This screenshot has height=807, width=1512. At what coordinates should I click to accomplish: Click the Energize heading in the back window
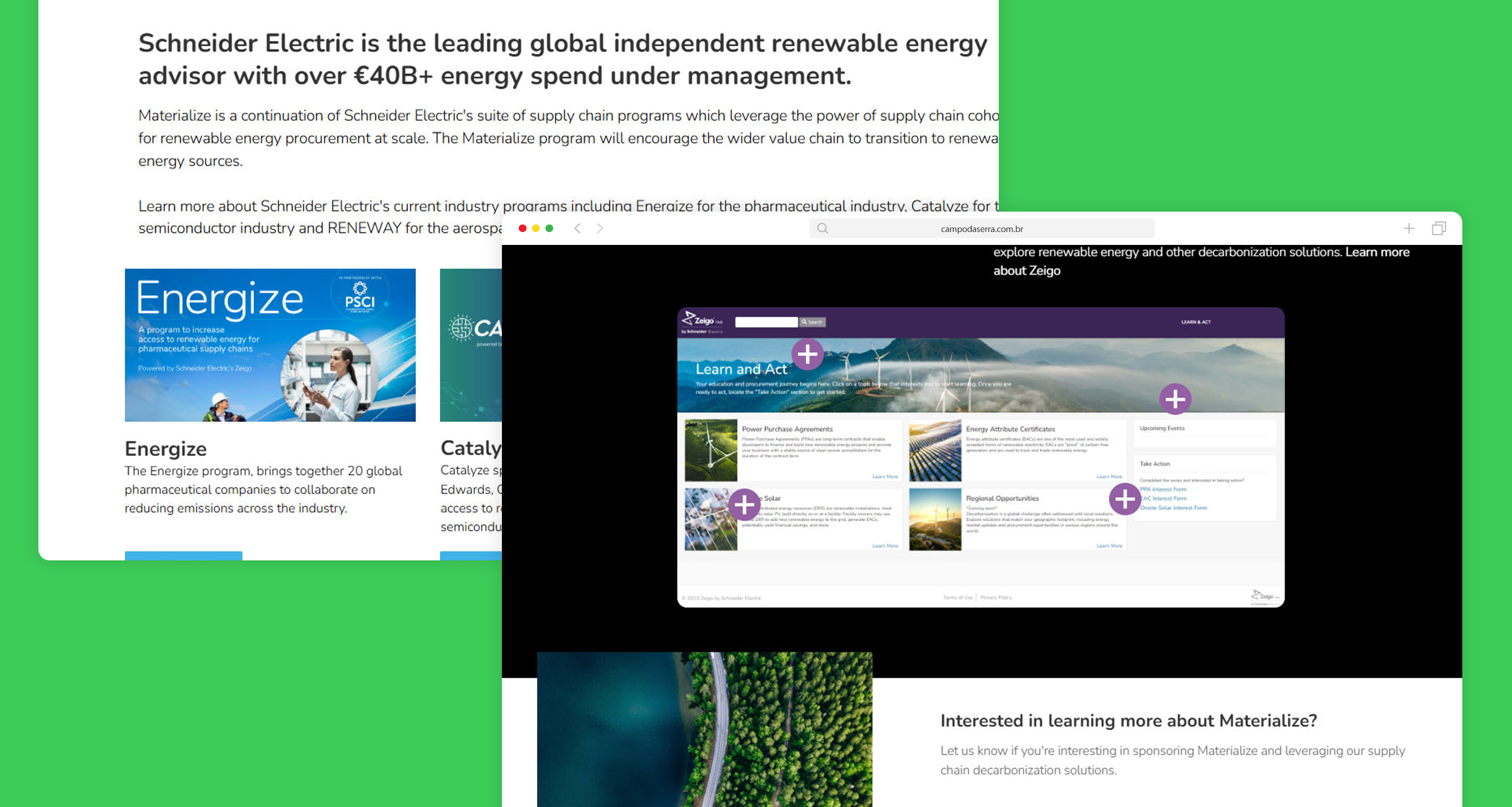point(165,449)
